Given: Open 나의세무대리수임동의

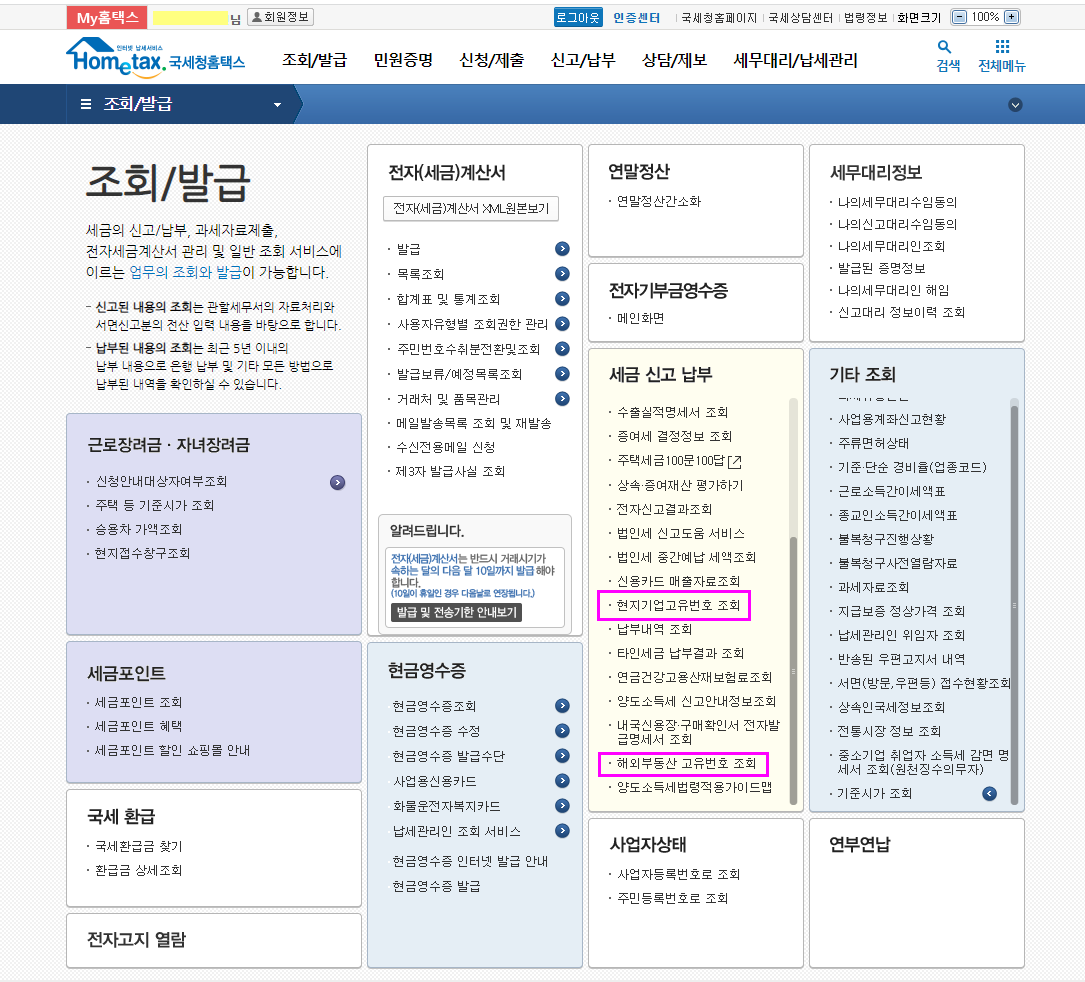Looking at the screenshot, I should click(x=897, y=202).
